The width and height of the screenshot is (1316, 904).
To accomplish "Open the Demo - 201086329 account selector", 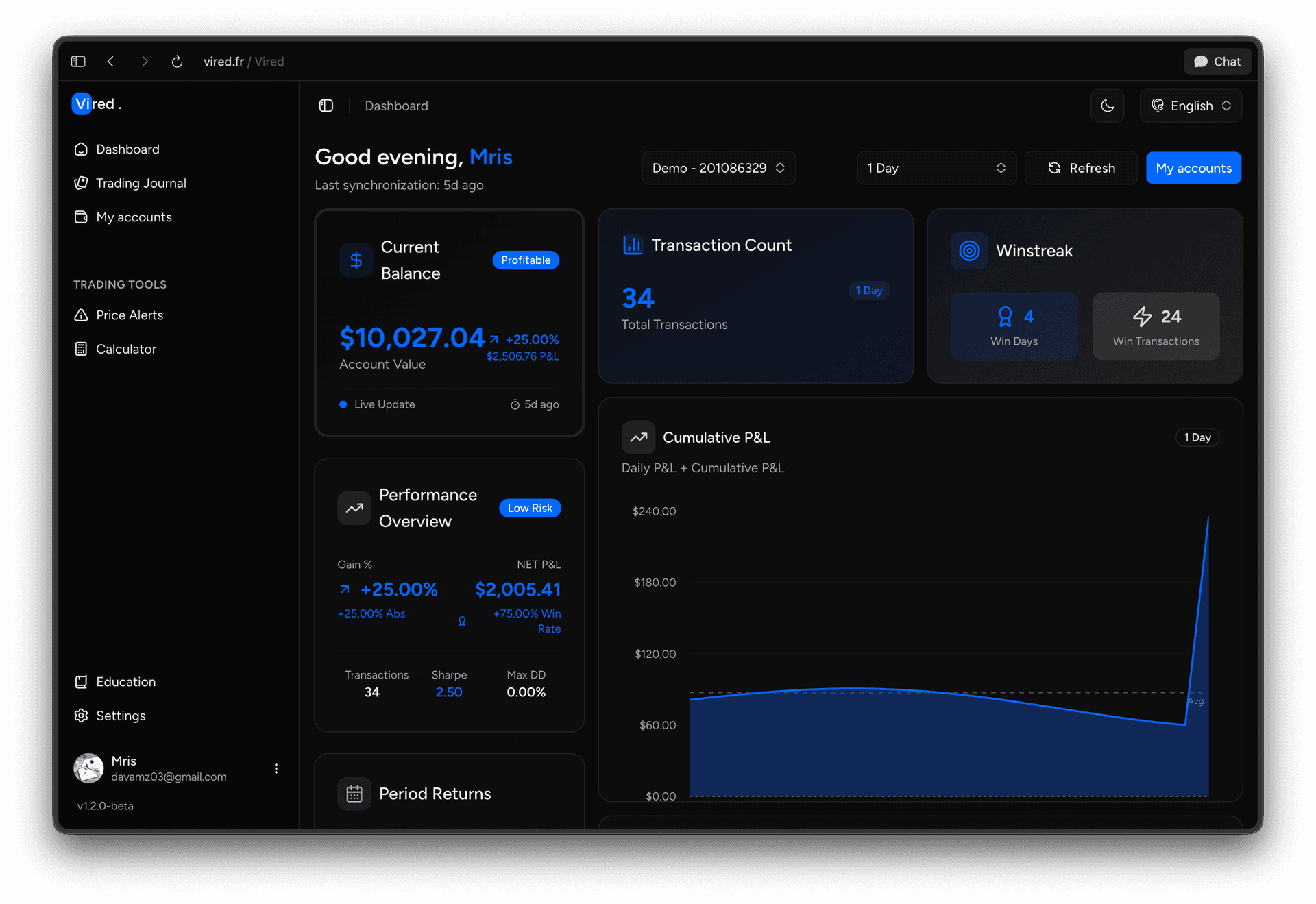I will click(x=718, y=167).
